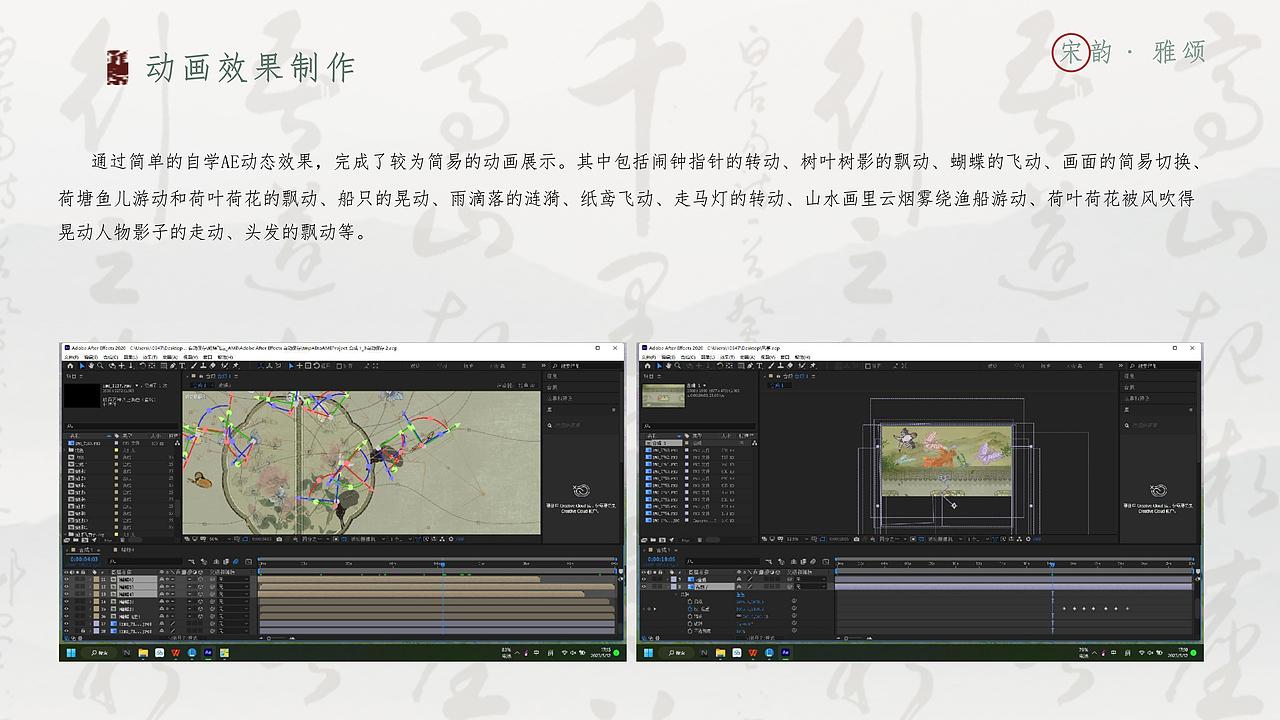Toggle the lock on layer 18 in left timeline
The height and width of the screenshot is (720, 1280).
(83, 631)
